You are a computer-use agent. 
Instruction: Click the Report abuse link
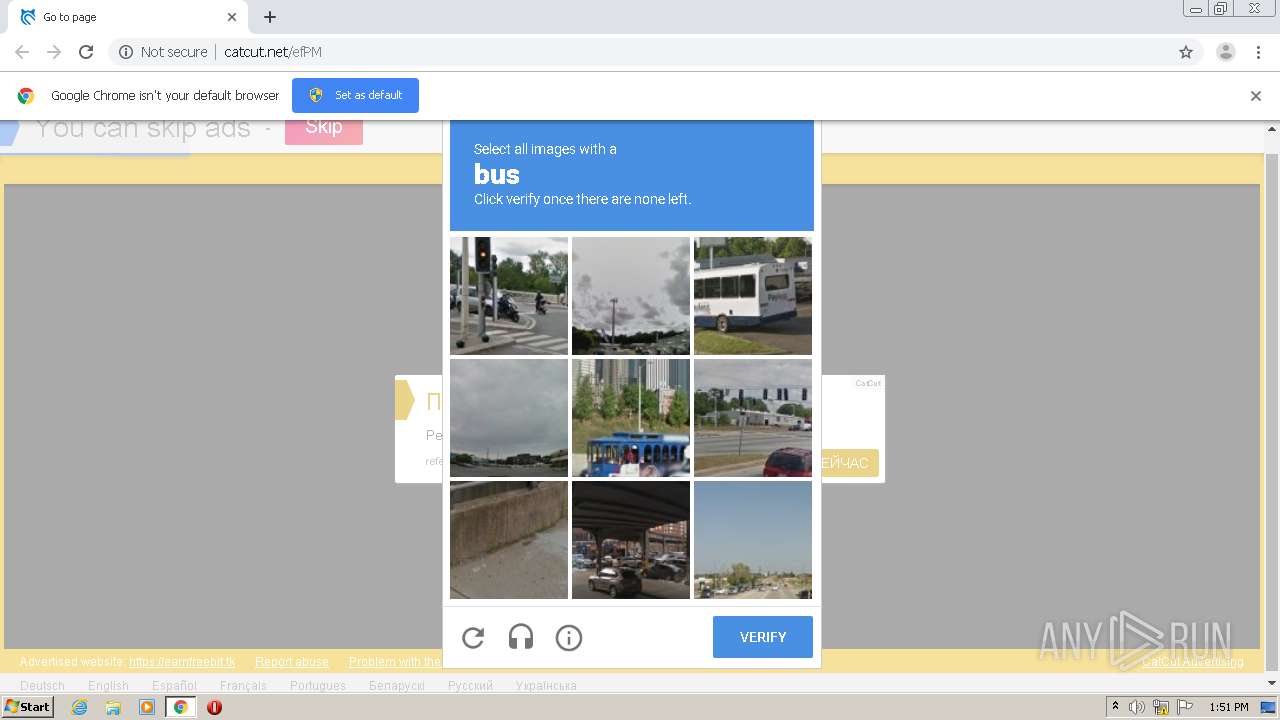292,662
